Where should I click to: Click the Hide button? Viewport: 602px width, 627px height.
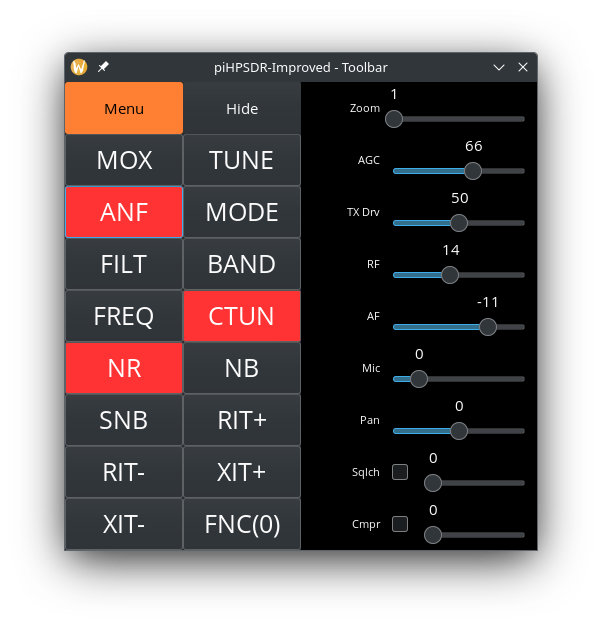point(242,108)
